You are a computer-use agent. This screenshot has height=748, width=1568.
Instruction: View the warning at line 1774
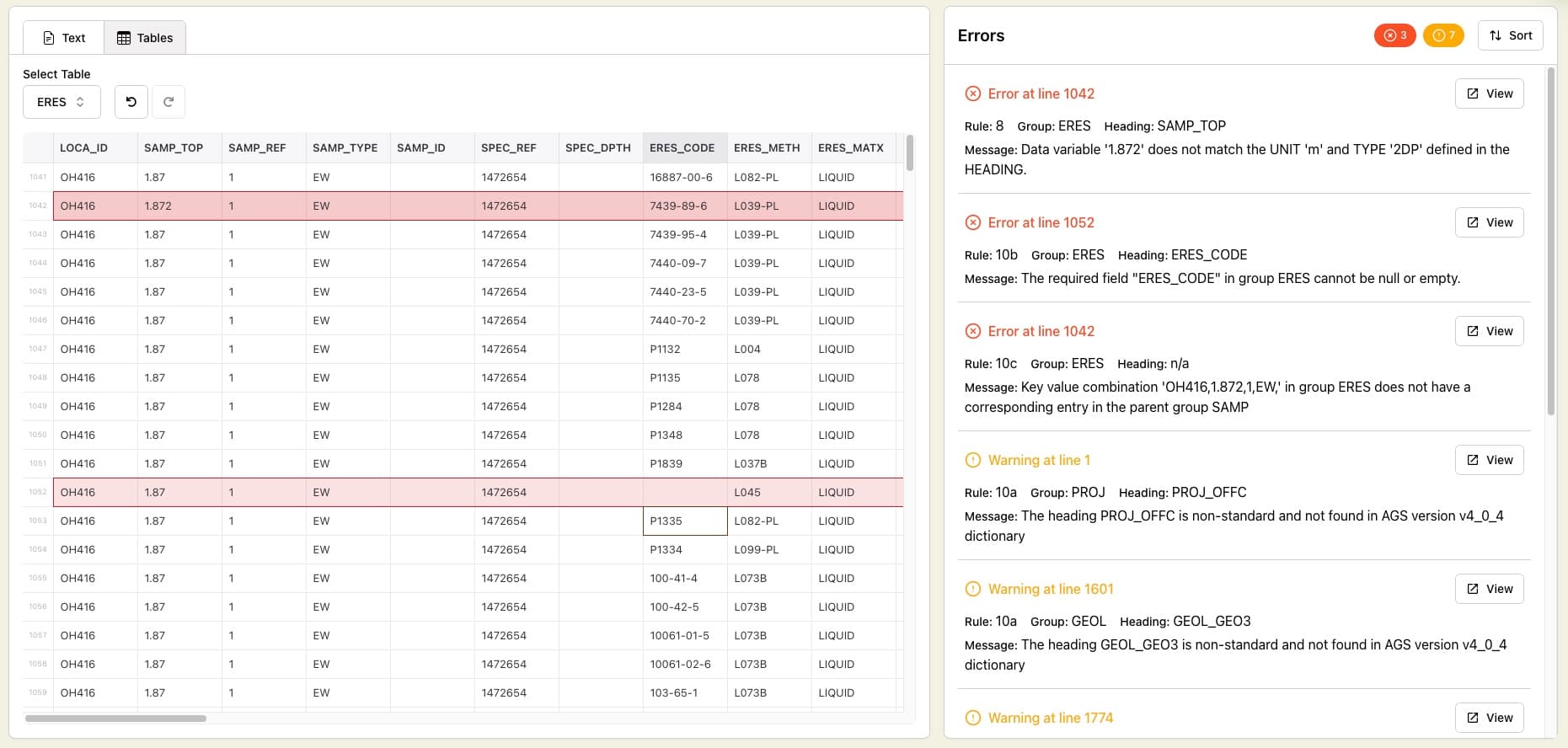click(x=1490, y=718)
